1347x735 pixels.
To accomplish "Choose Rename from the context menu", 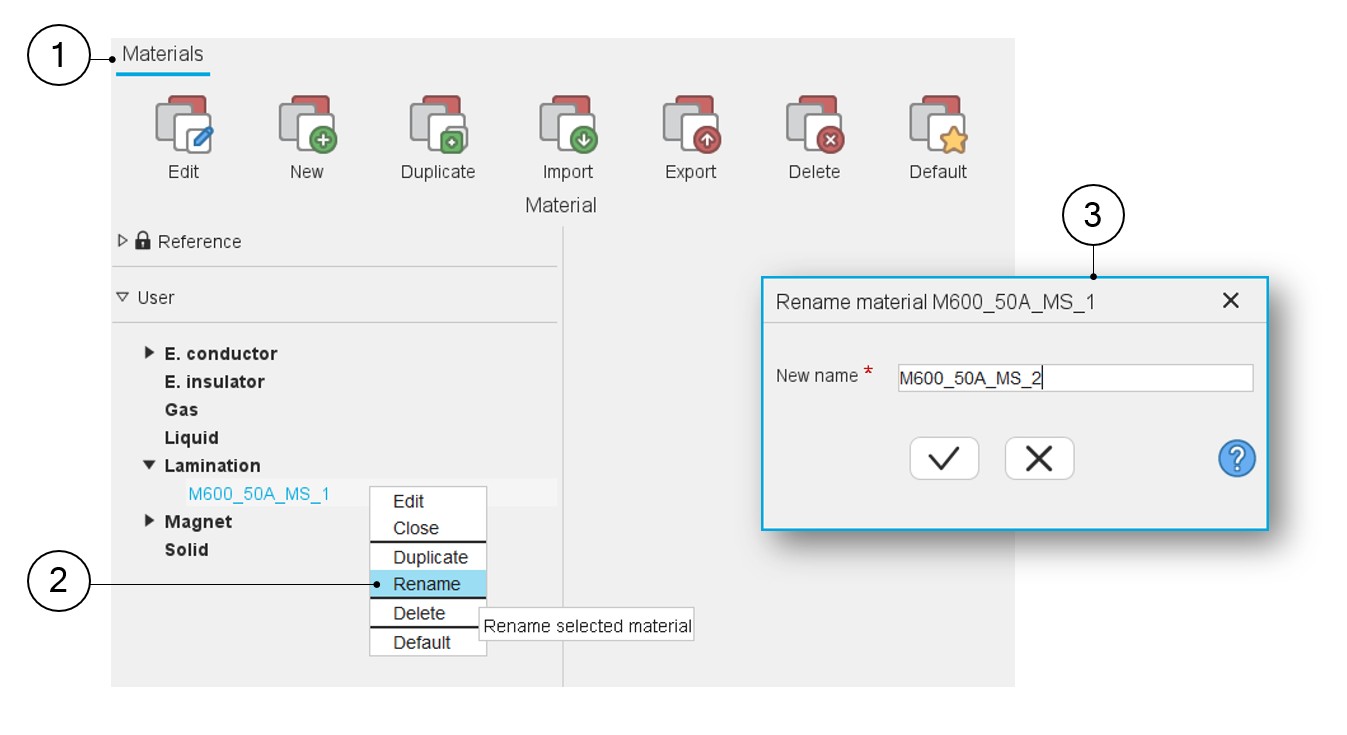I will (x=428, y=584).
